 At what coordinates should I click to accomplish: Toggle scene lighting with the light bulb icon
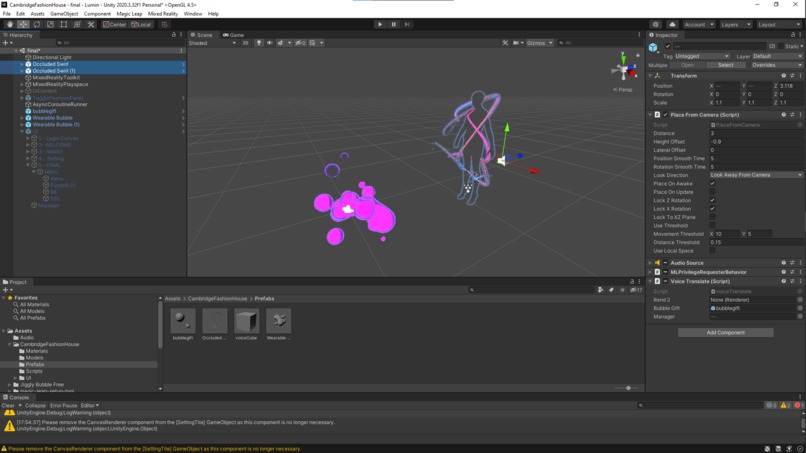coord(259,43)
